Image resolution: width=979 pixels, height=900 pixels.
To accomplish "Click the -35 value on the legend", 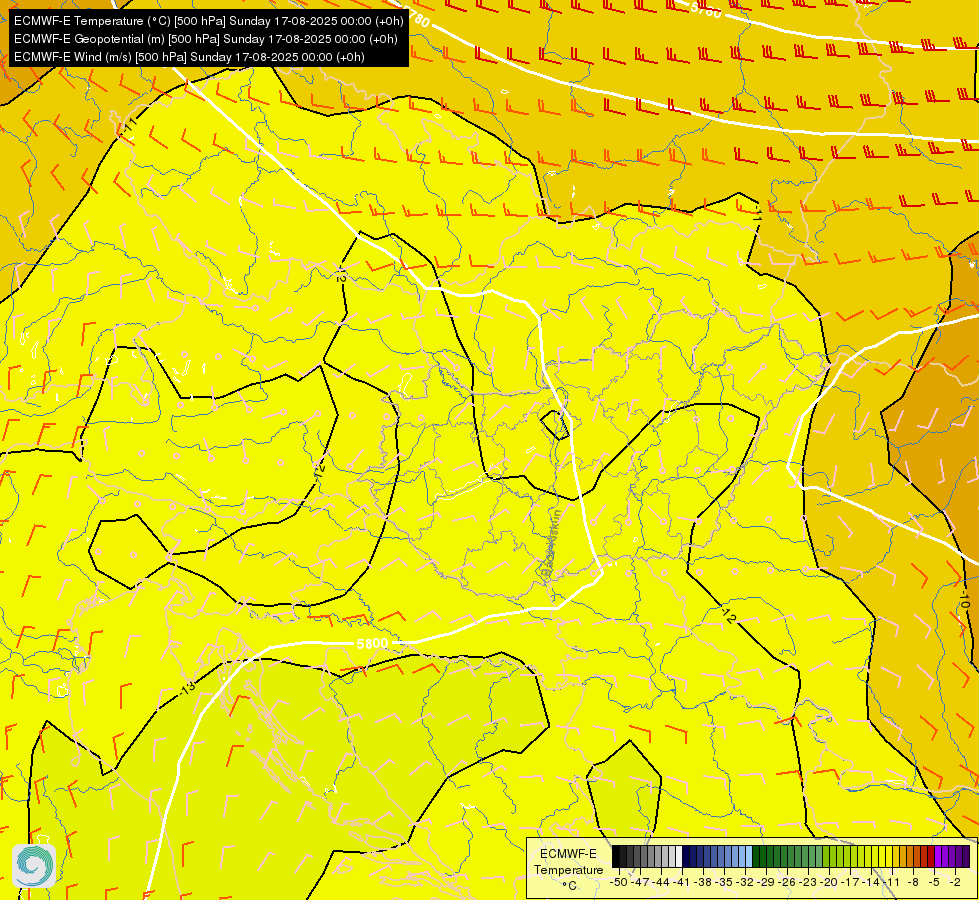I will pyautogui.click(x=724, y=883).
